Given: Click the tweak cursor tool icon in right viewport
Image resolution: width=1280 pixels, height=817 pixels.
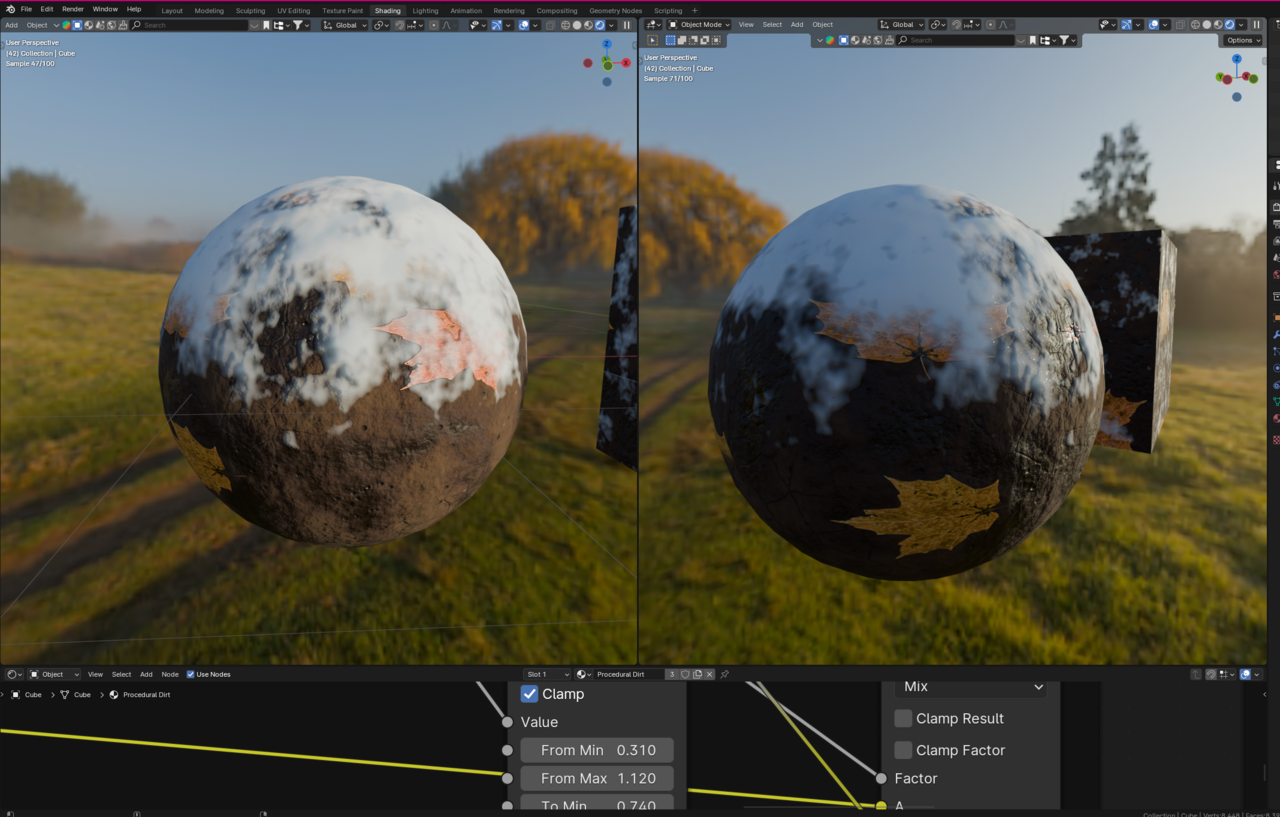Looking at the screenshot, I should 653,41.
